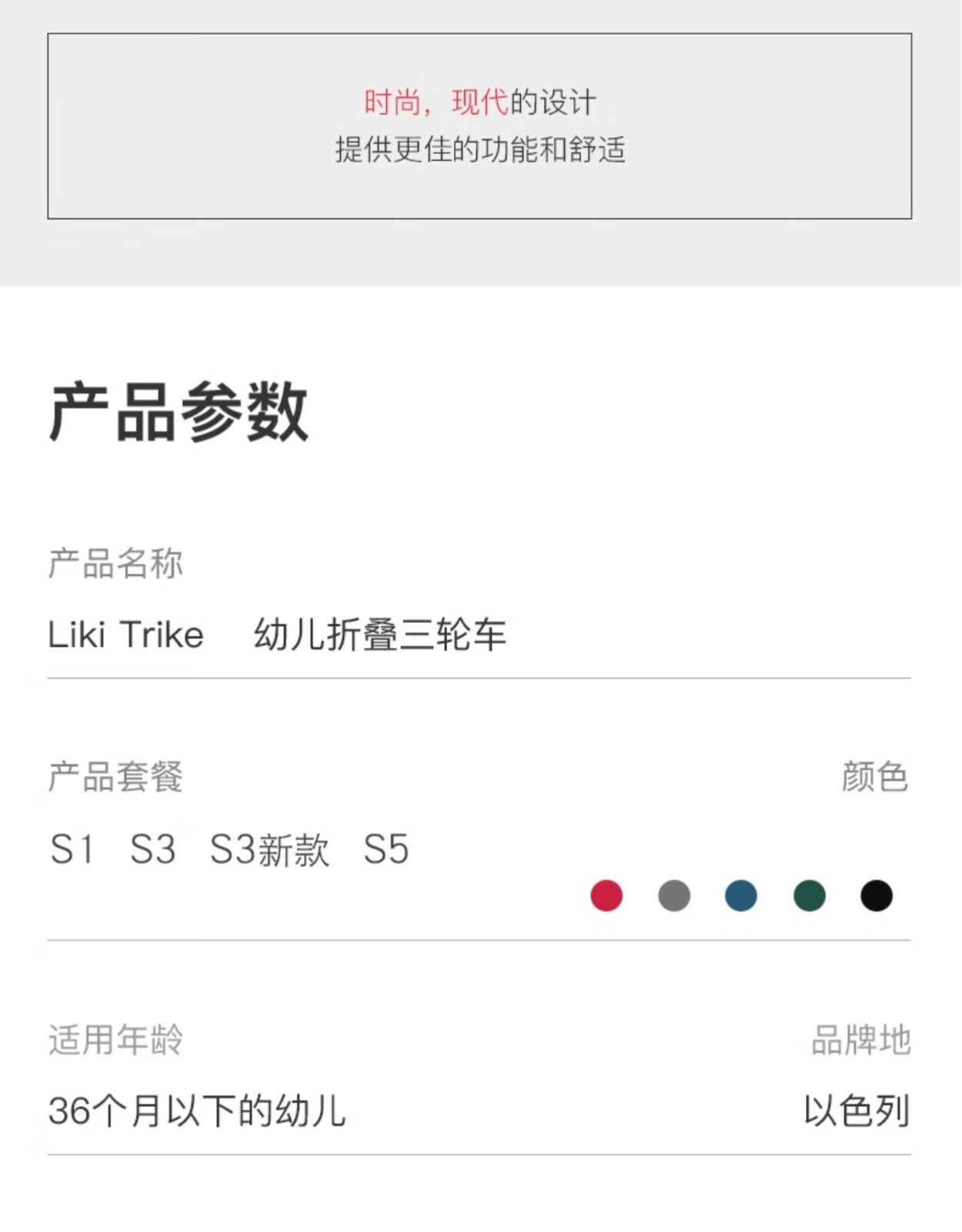Click the 36个月以下的幼儿 value
The height and width of the screenshot is (1232, 962).
[197, 1111]
